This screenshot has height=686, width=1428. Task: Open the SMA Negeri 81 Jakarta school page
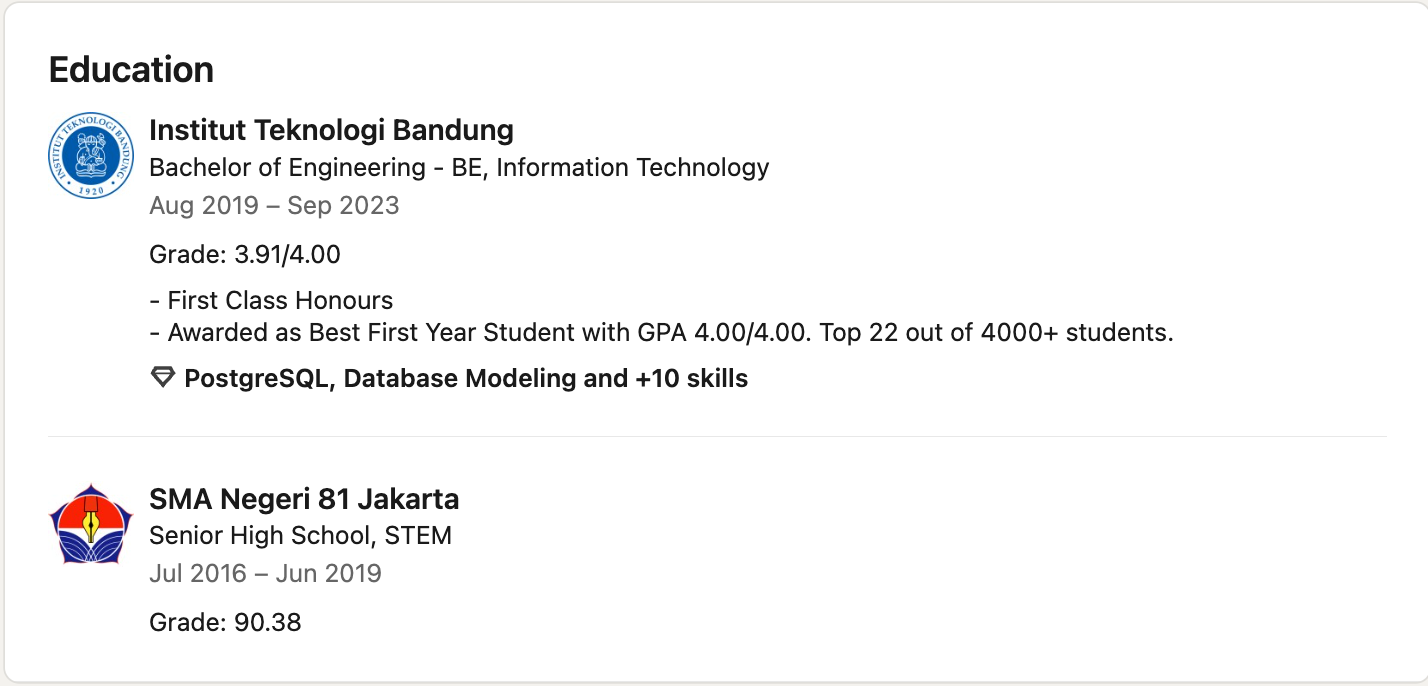click(x=304, y=498)
